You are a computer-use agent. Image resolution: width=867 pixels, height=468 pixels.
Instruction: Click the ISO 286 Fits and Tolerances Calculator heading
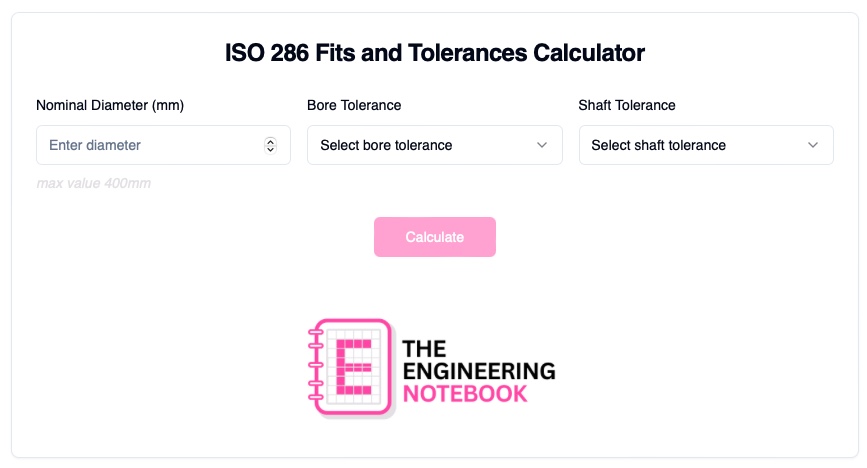click(x=435, y=53)
